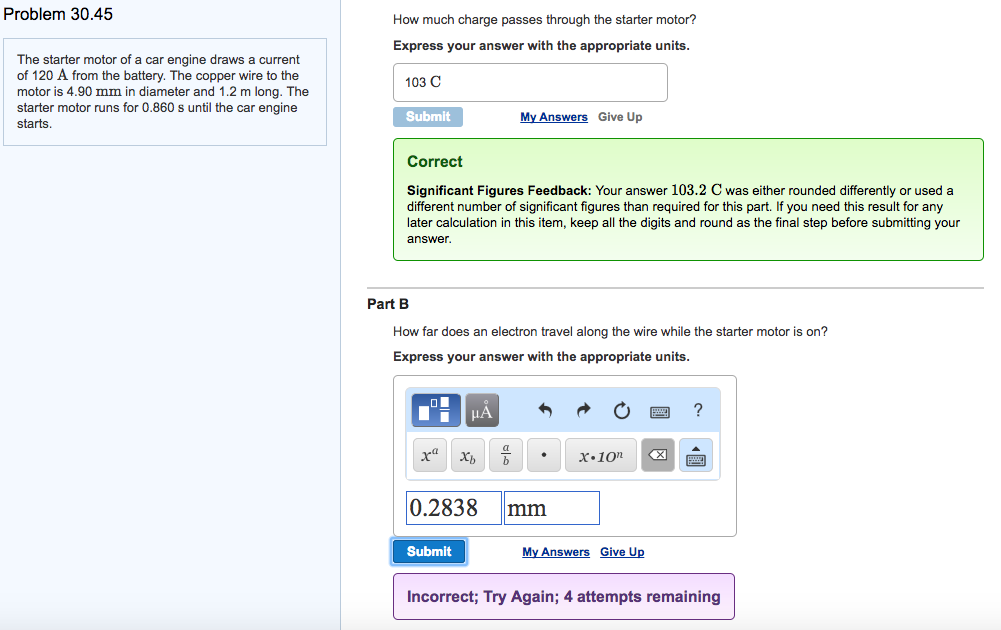1001x630 pixels.
Task: Insert a fraction a/b template
Action: coord(506,456)
